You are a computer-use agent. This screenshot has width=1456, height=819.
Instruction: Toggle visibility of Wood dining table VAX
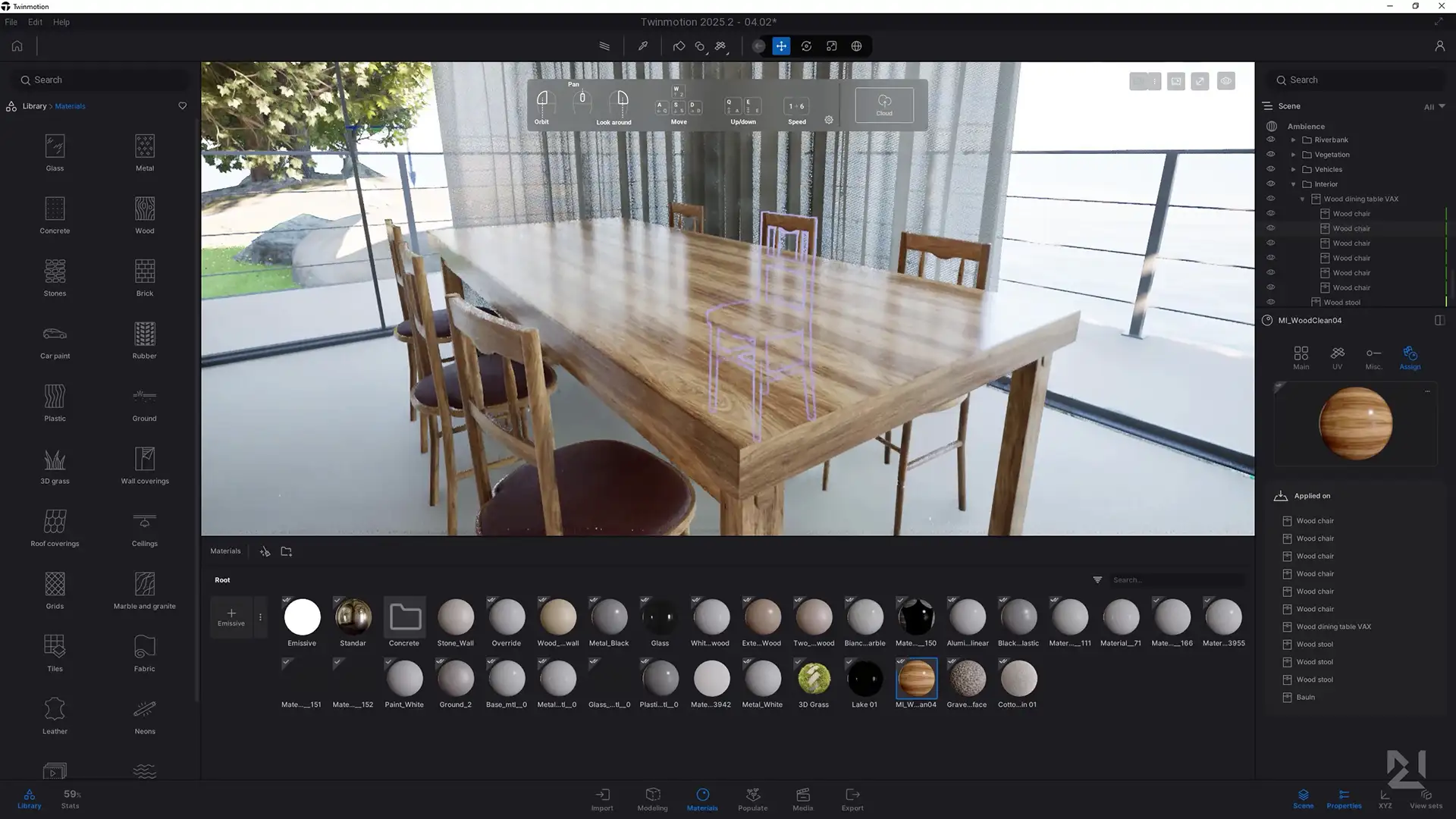point(1271,199)
